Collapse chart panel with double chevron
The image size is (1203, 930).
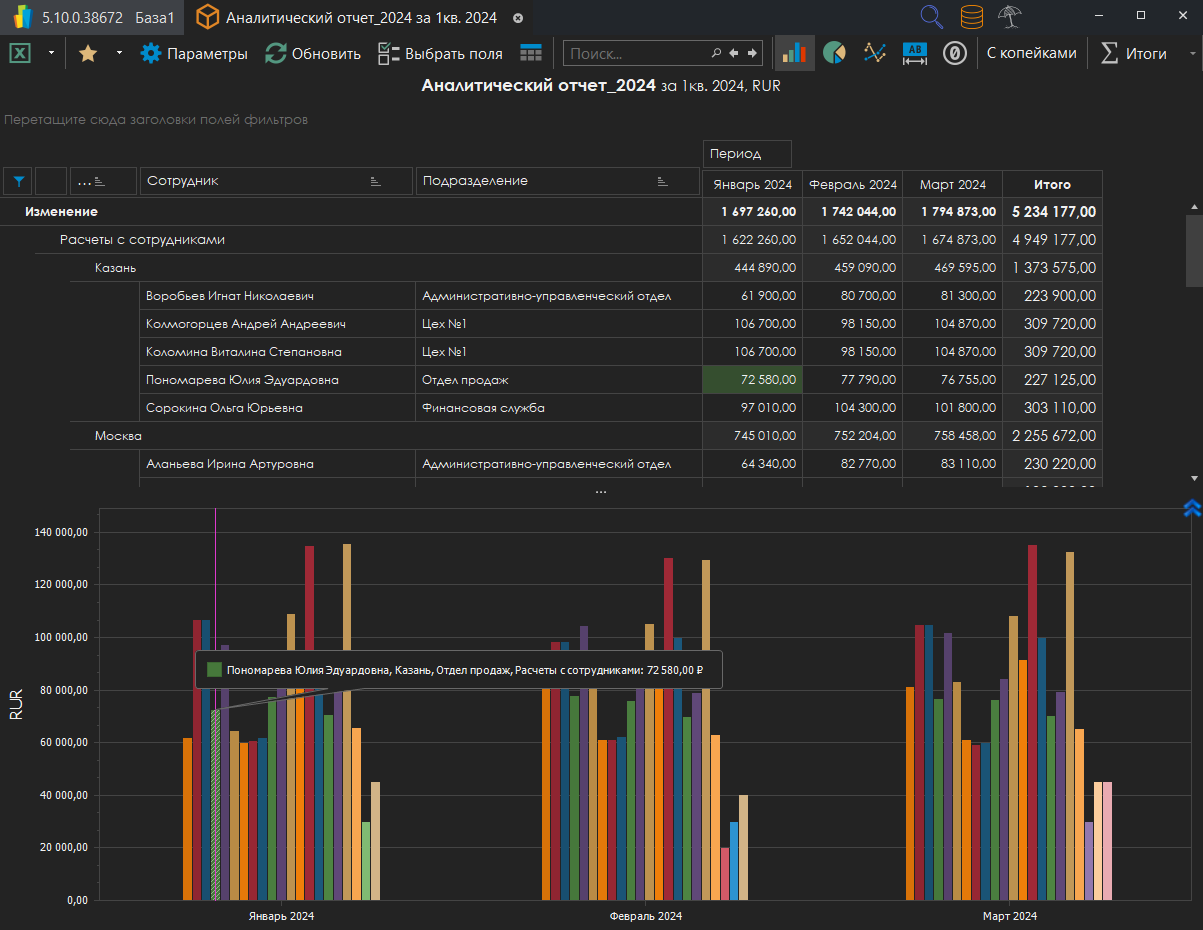[x=1191, y=508]
